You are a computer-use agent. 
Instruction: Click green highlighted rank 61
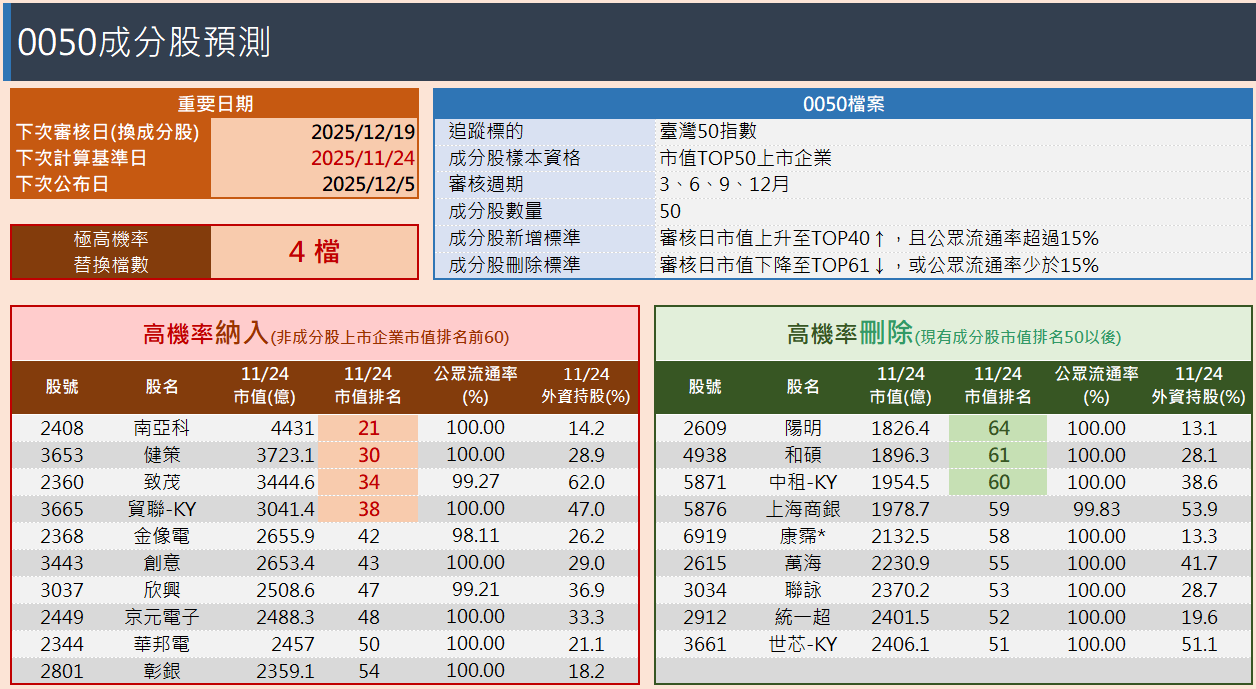click(998, 455)
